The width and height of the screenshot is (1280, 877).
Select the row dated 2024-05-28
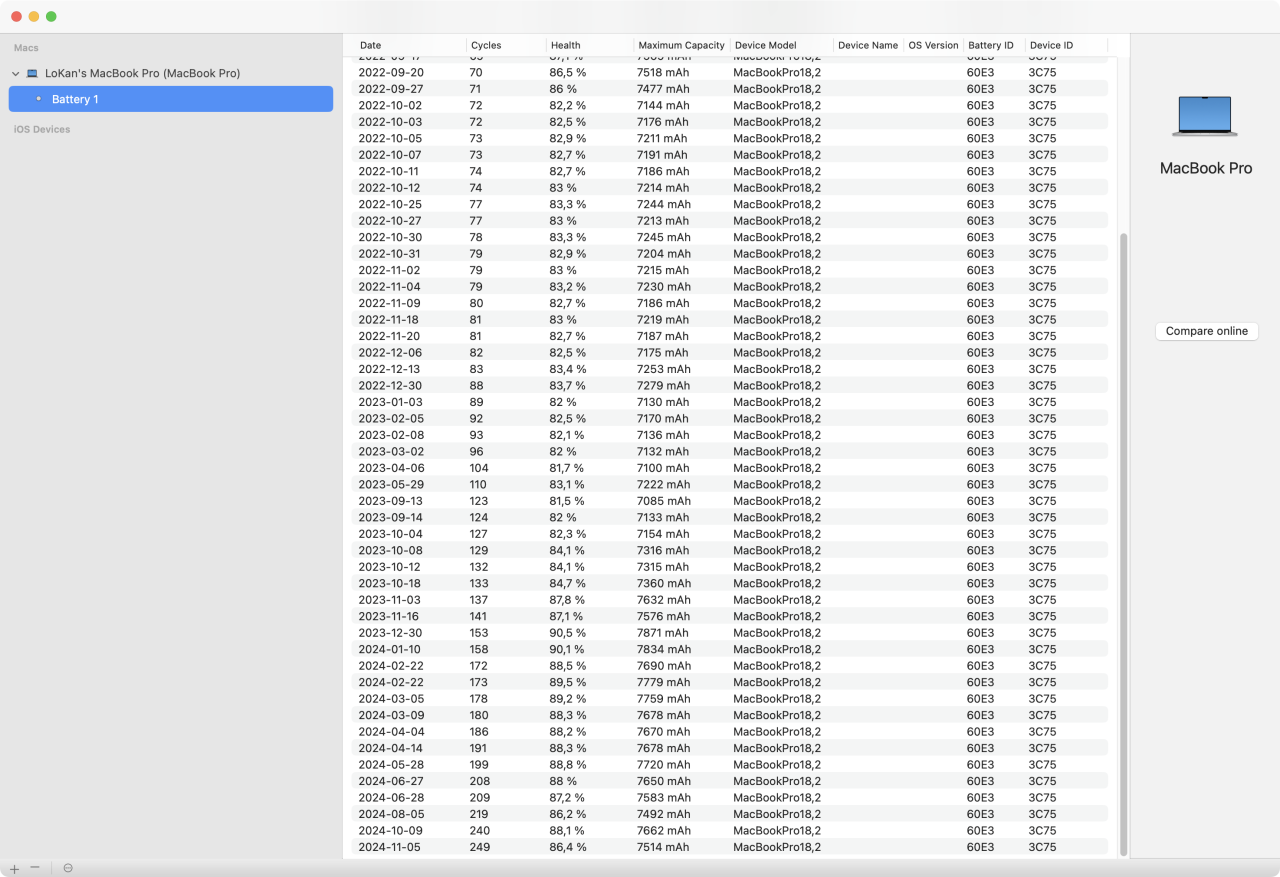(731, 764)
